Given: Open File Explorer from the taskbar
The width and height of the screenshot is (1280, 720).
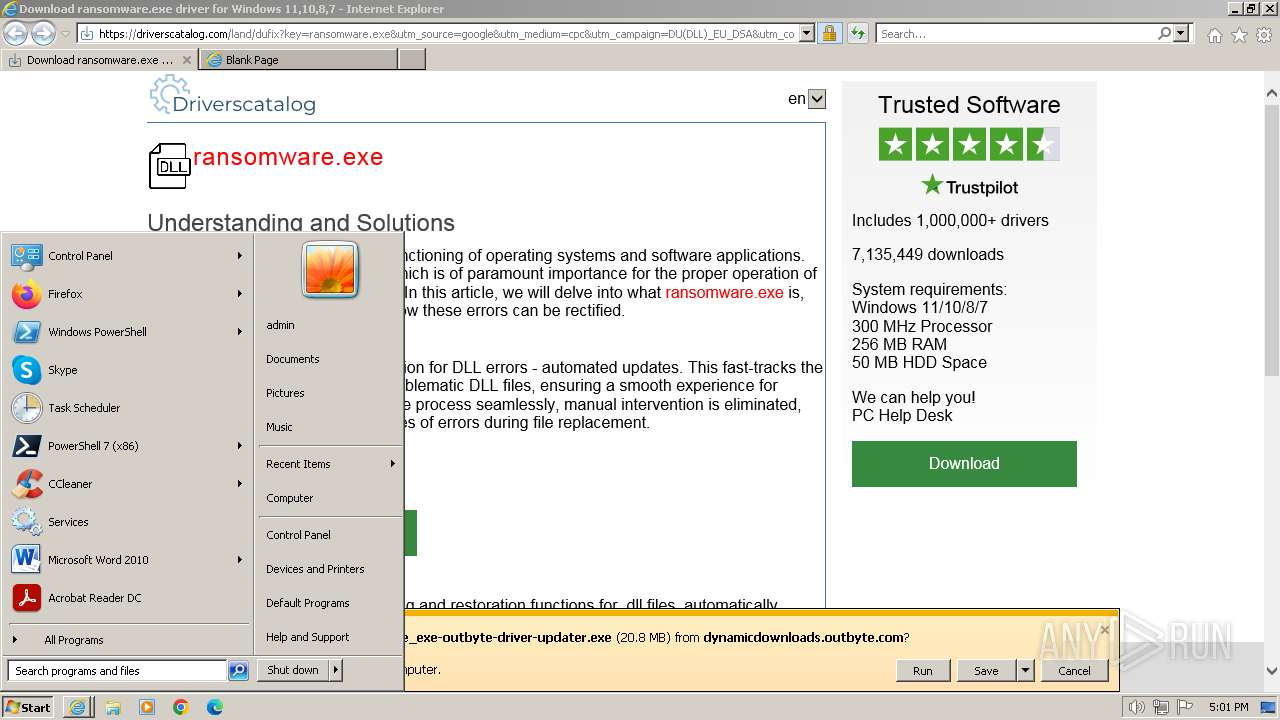Looking at the screenshot, I should (x=113, y=707).
